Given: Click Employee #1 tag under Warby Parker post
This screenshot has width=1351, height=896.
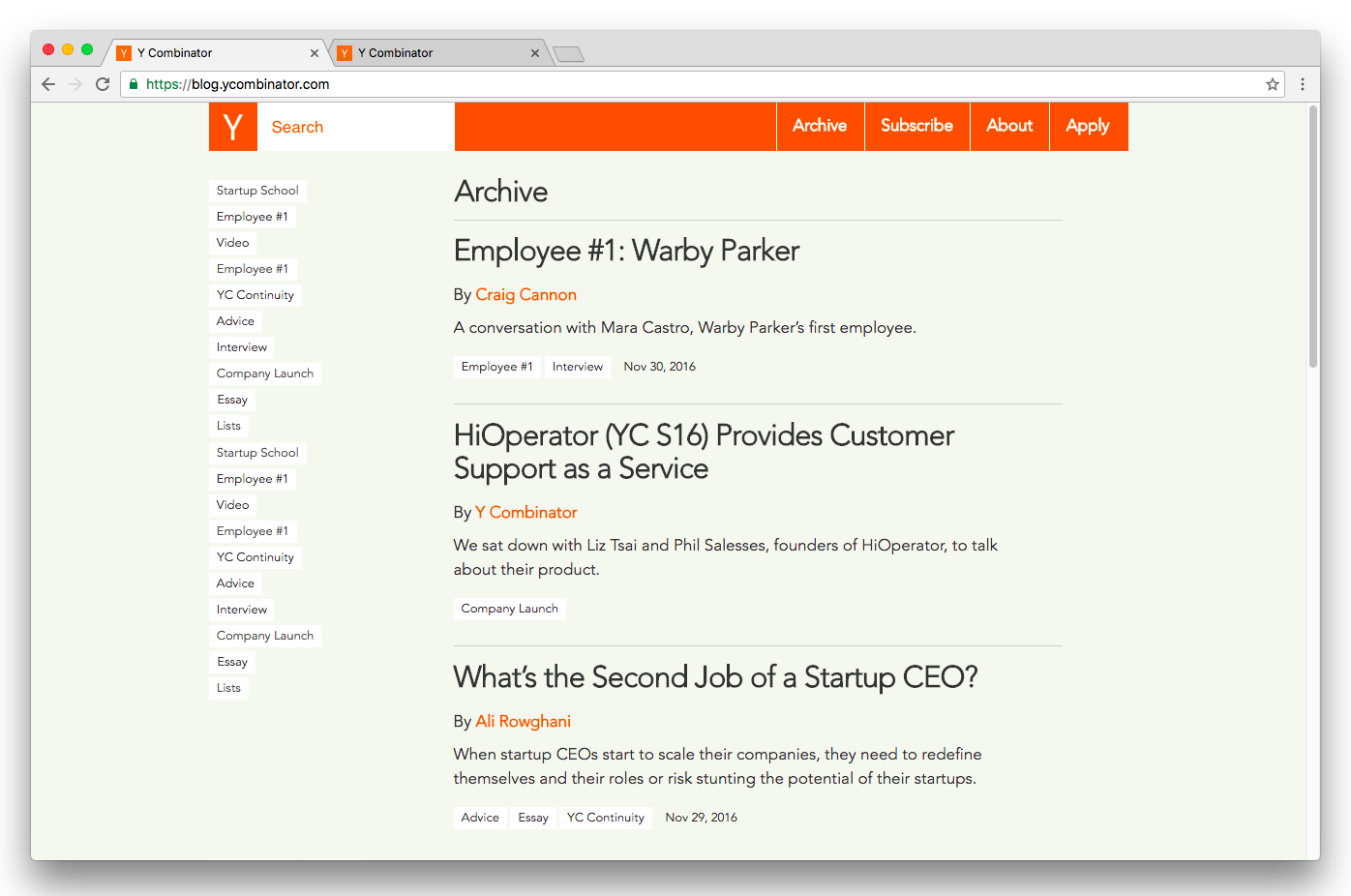Looking at the screenshot, I should click(x=497, y=367).
